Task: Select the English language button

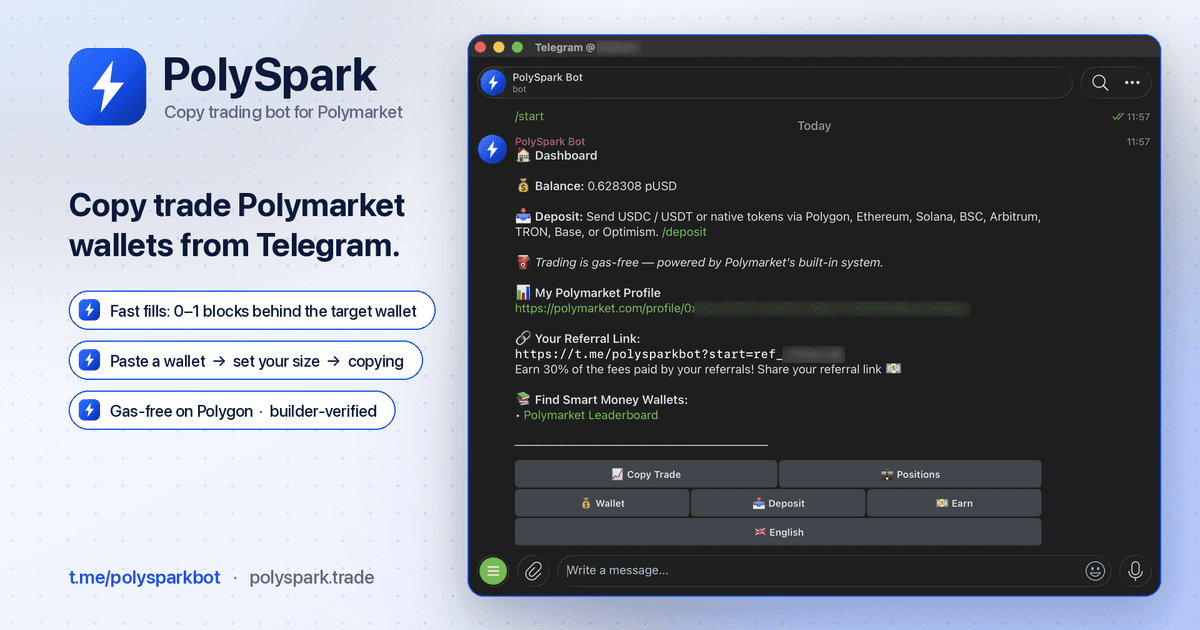Action: [778, 532]
